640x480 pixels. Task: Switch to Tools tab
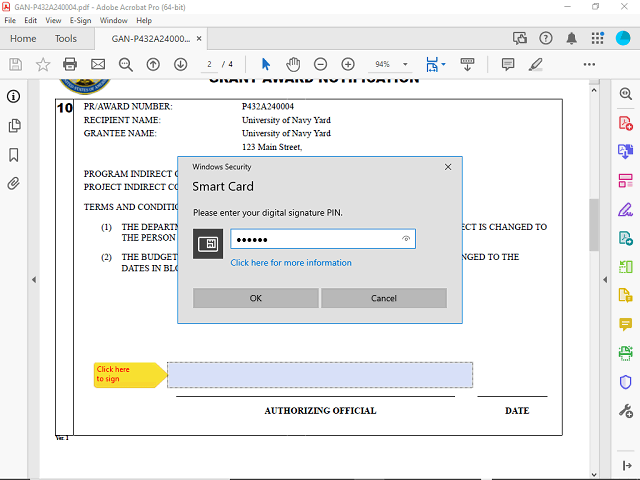(x=66, y=39)
